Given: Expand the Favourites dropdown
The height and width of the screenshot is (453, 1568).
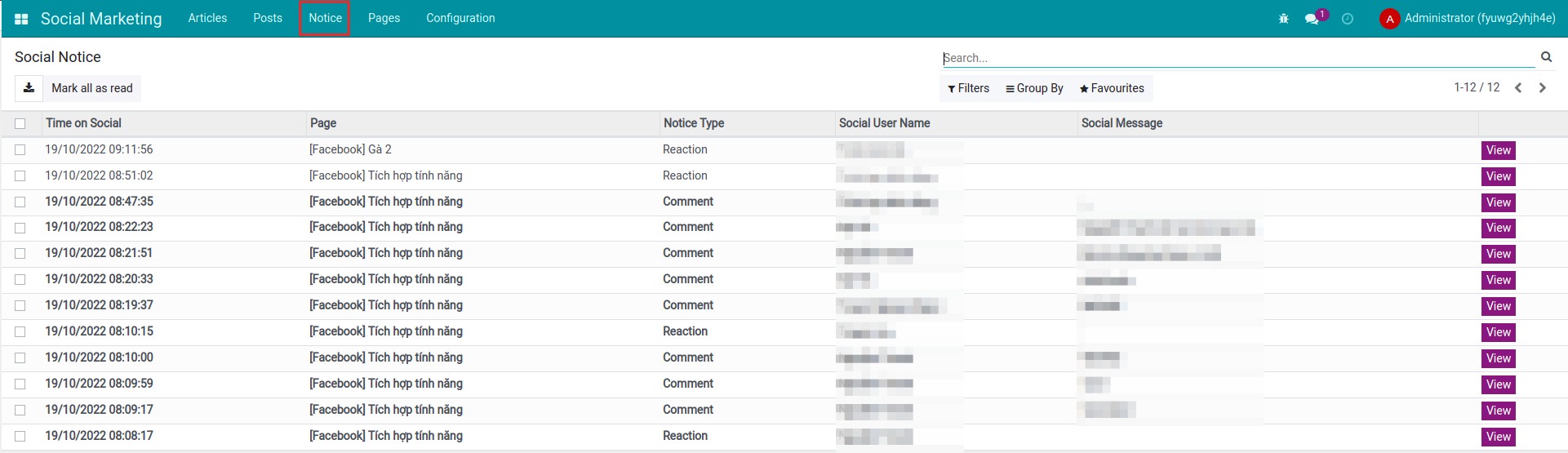Looking at the screenshot, I should click(x=1112, y=88).
